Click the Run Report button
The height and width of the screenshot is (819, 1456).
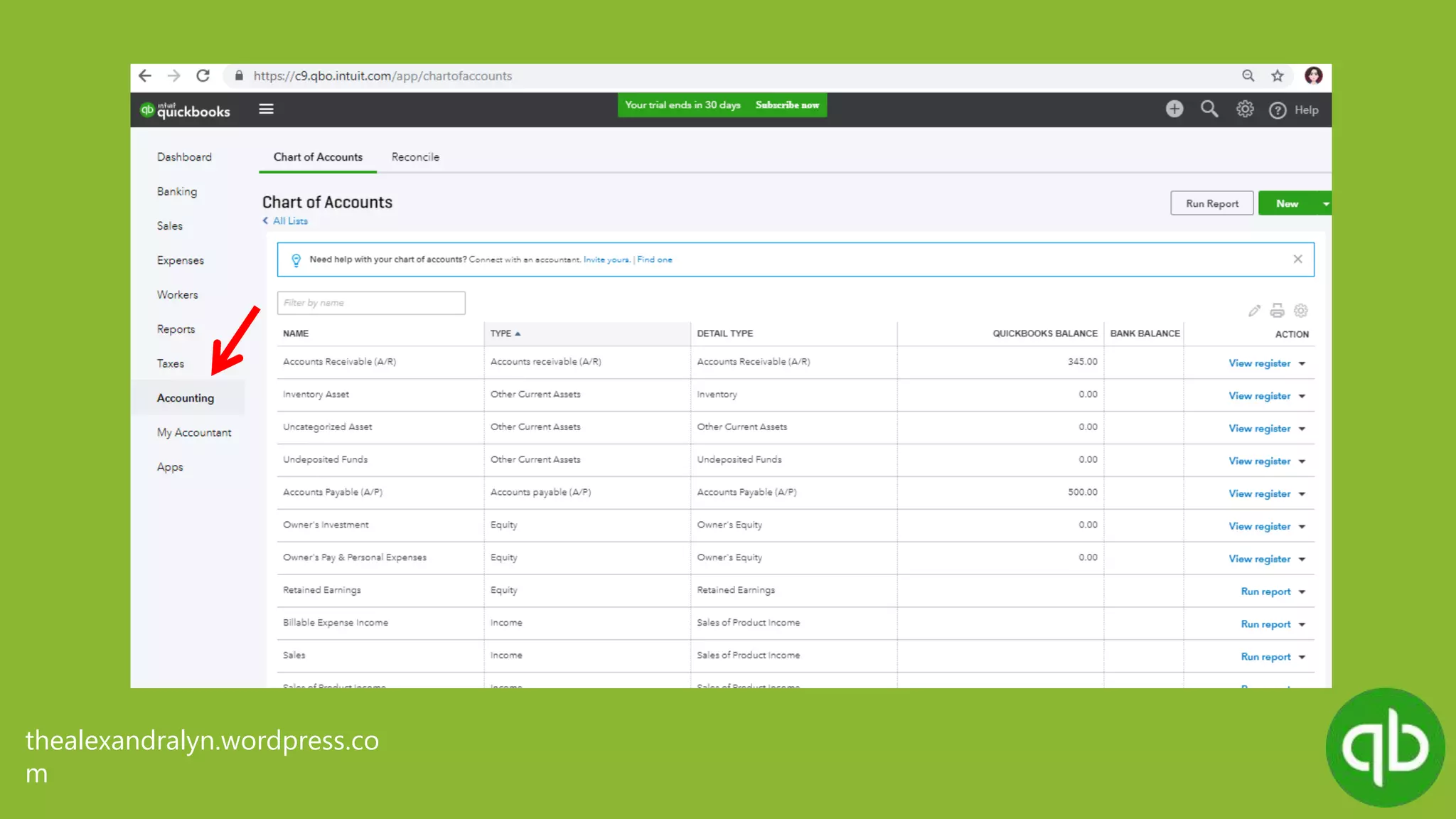pos(1211,204)
